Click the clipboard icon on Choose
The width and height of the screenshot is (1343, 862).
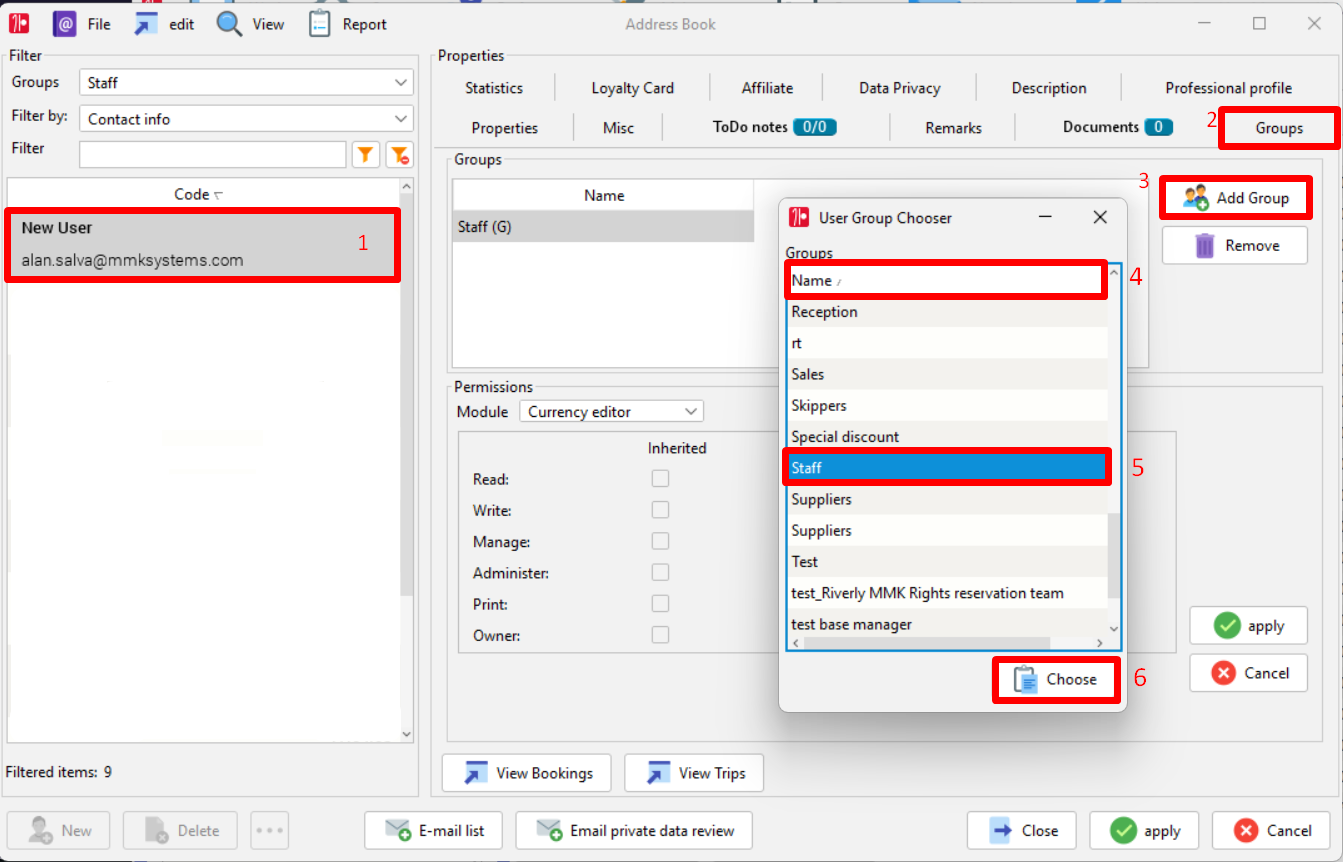(x=1026, y=679)
